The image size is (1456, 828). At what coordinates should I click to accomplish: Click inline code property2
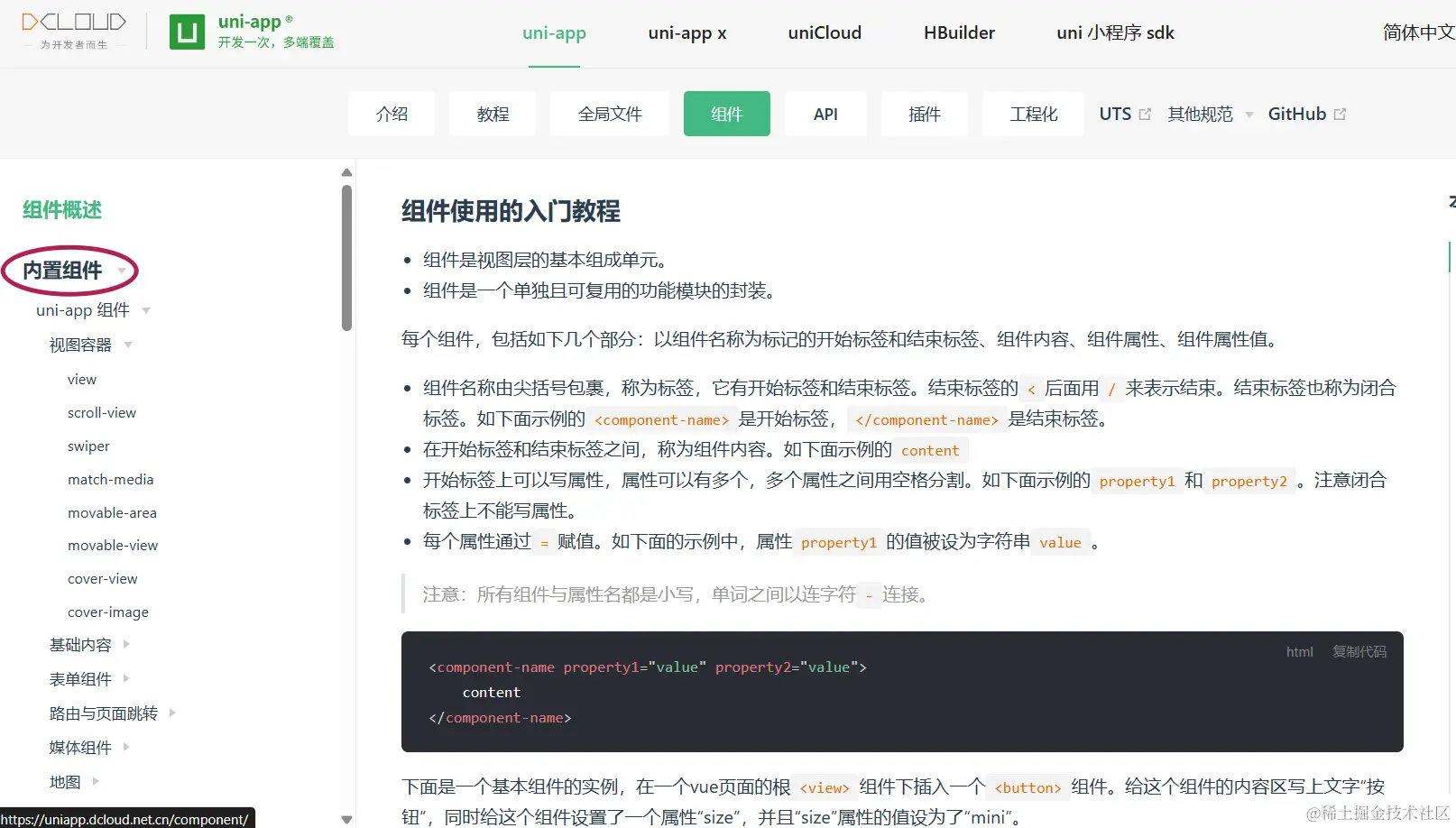(1249, 481)
